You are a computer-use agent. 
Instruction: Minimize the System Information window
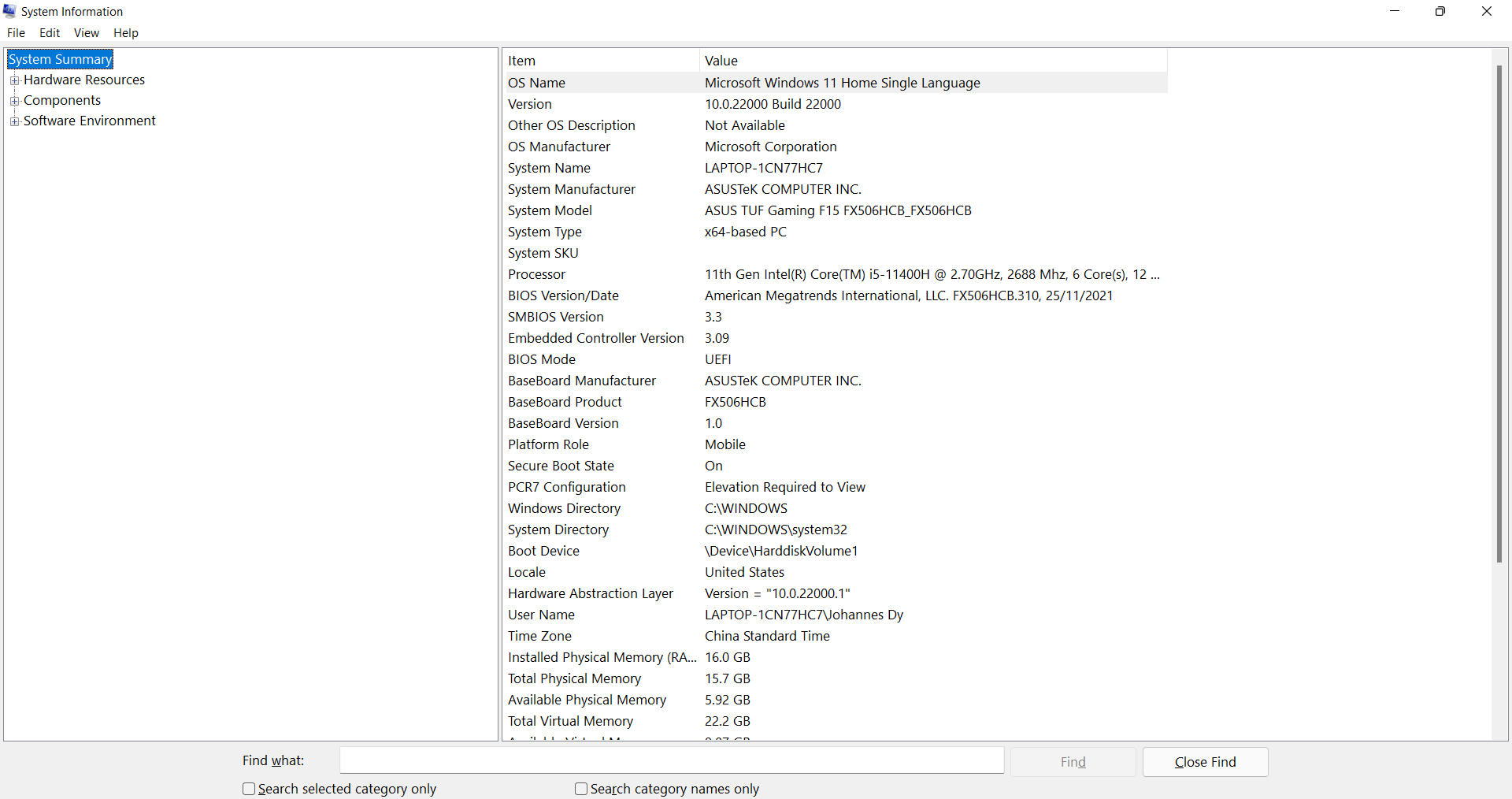1395,11
